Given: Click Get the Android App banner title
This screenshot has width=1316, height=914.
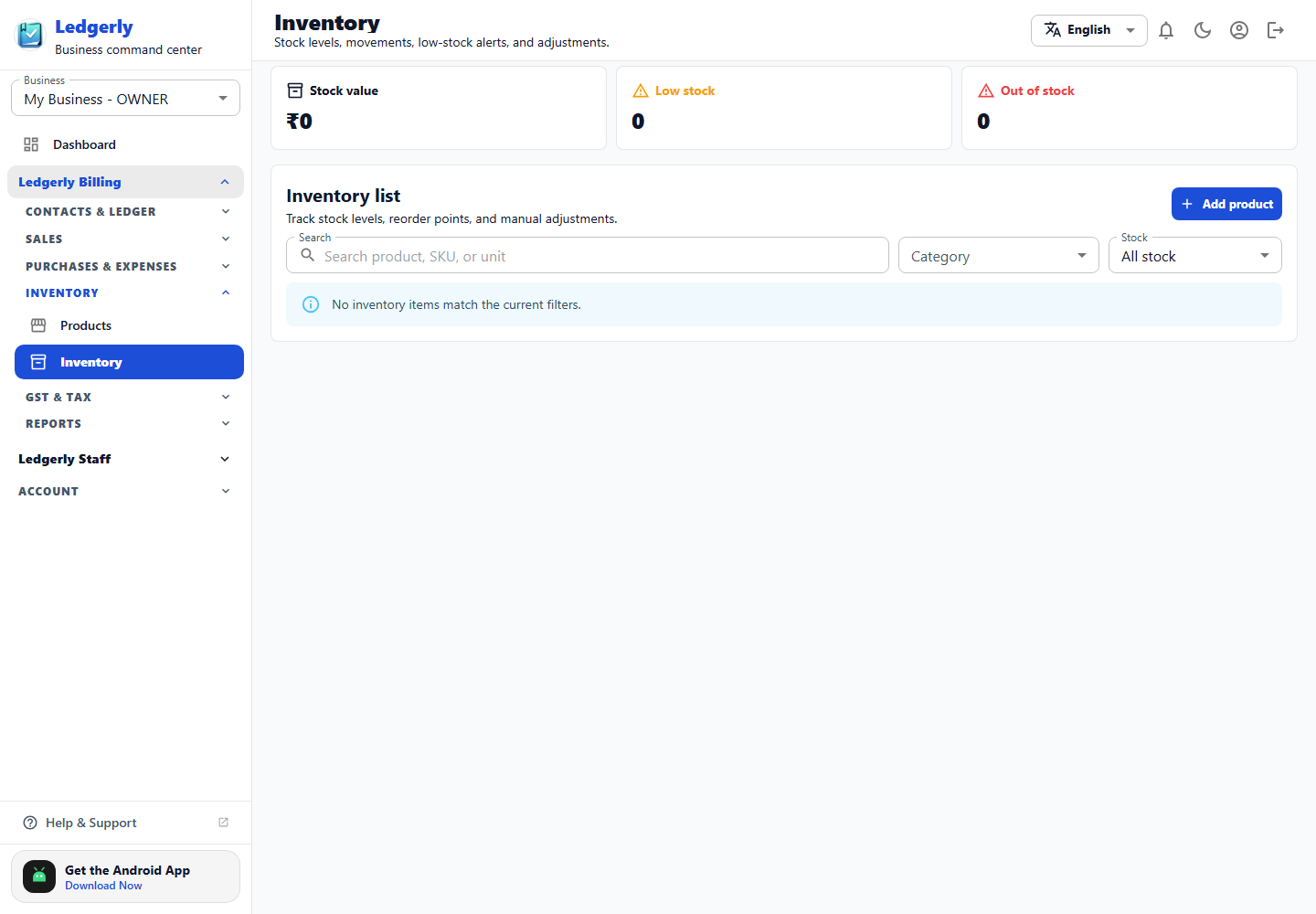Looking at the screenshot, I should point(127,870).
